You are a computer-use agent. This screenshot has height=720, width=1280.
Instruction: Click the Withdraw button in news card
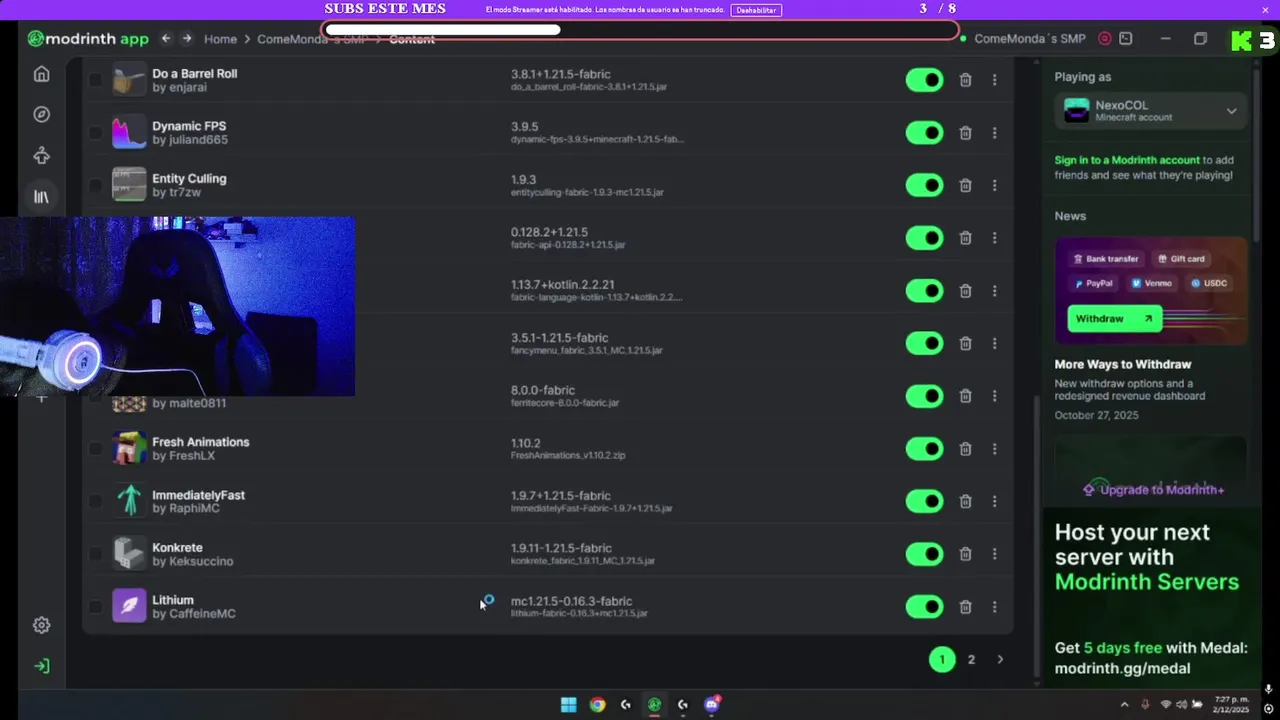[x=1114, y=318]
